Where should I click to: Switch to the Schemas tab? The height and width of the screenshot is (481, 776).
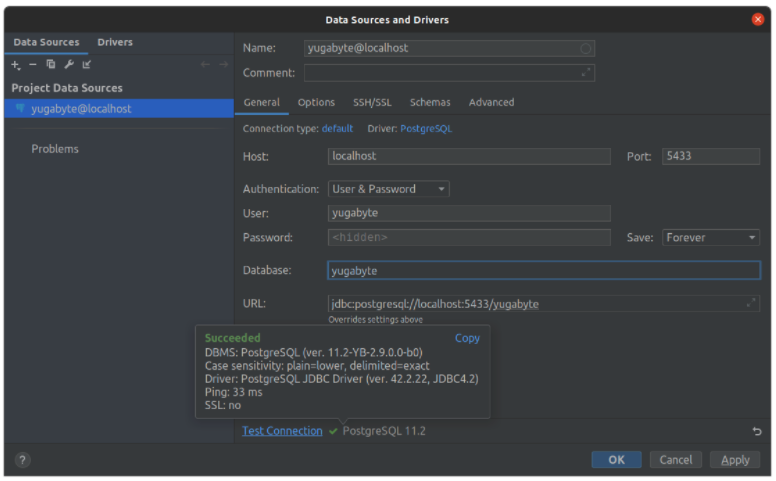tap(430, 102)
